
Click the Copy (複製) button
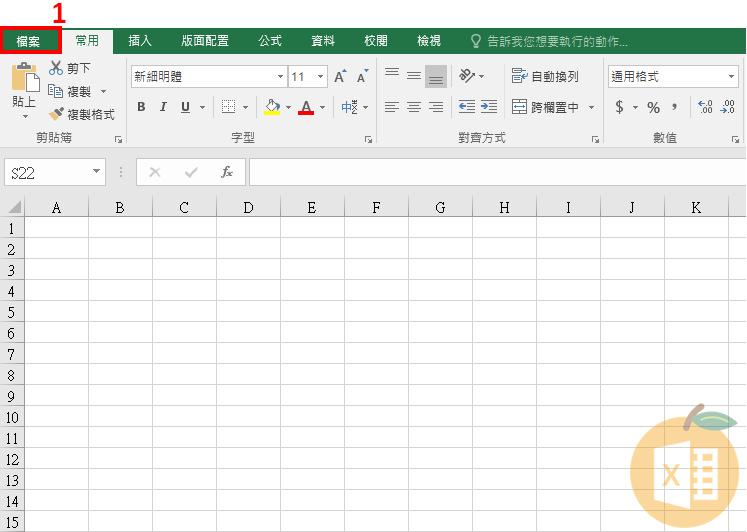tap(71, 91)
